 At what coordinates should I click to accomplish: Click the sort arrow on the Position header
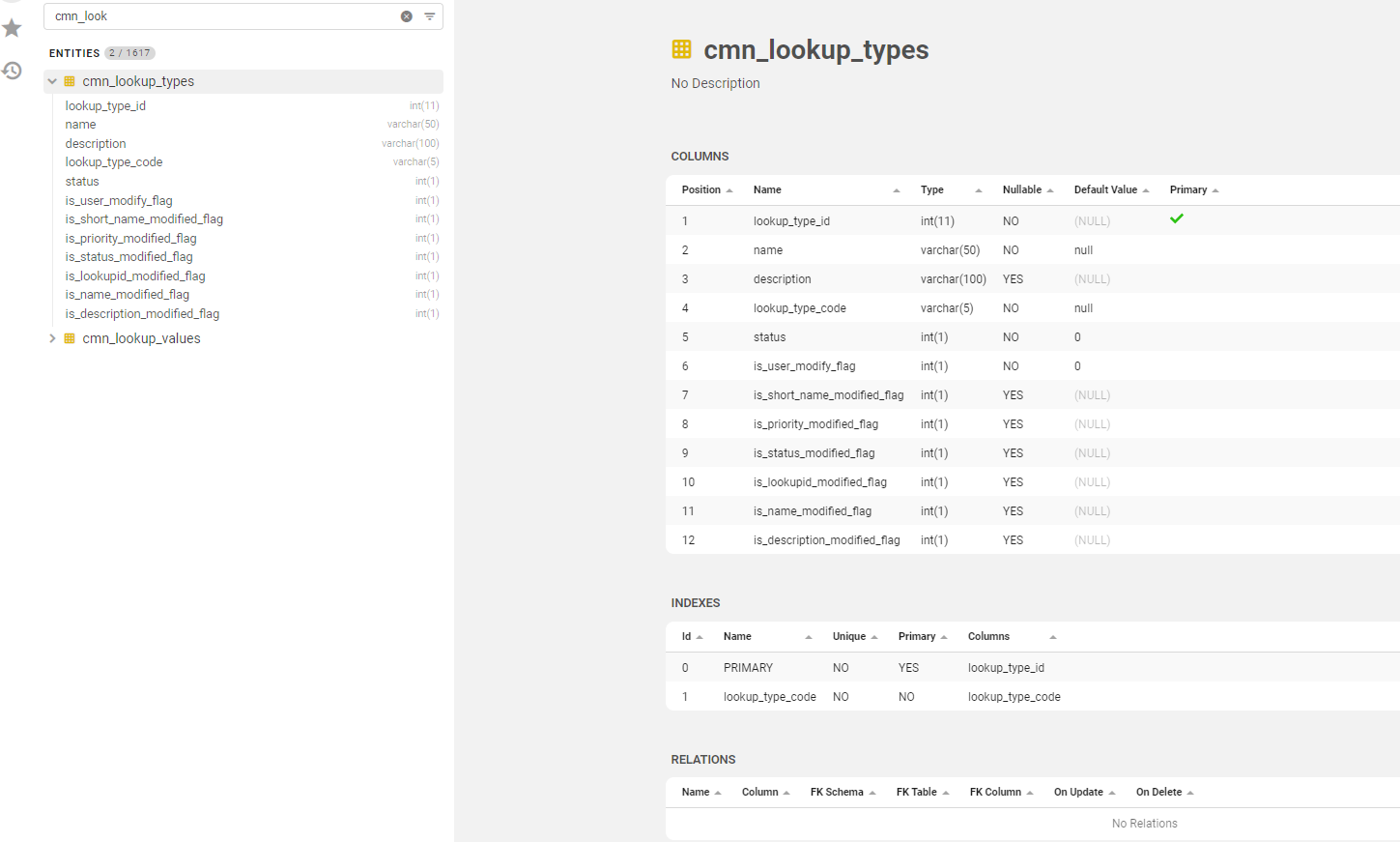pyautogui.click(x=730, y=189)
